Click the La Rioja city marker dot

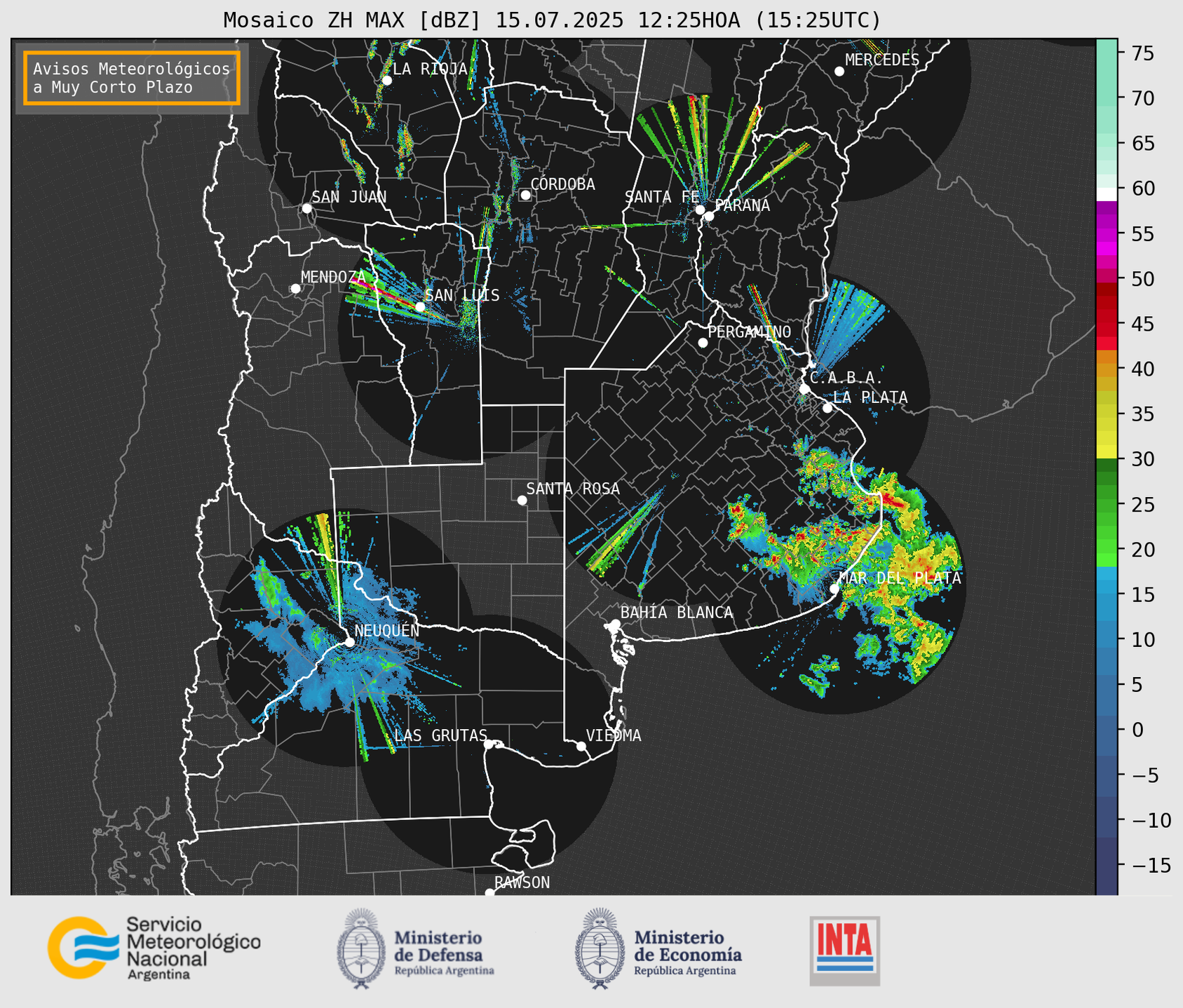click(x=386, y=81)
